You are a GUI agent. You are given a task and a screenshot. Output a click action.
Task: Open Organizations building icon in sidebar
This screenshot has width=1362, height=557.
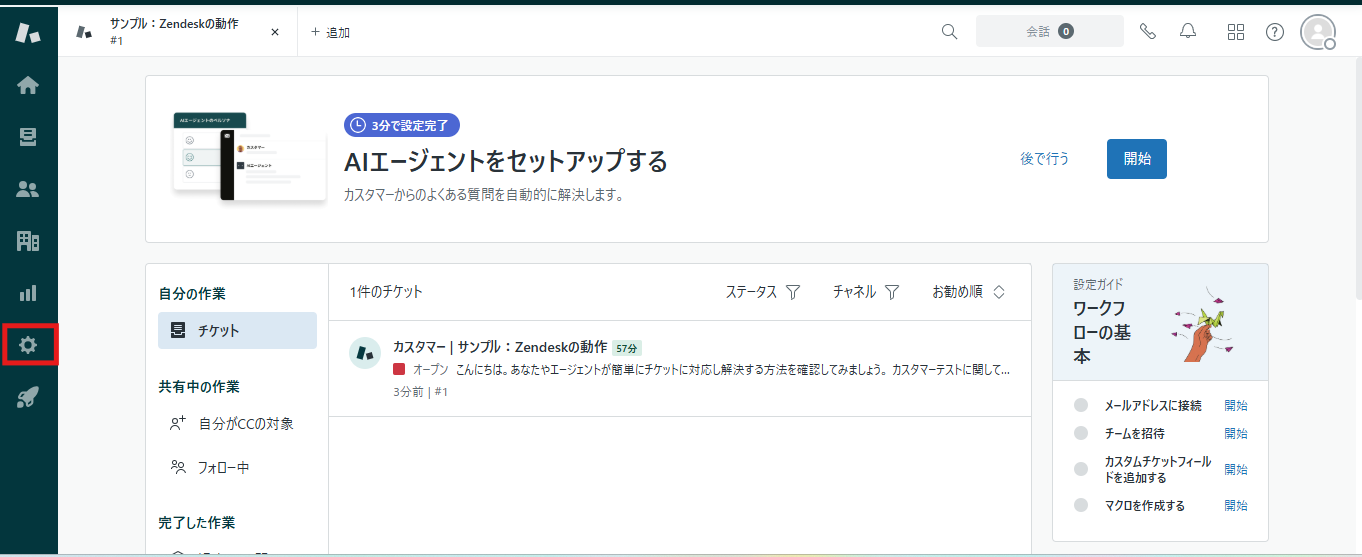28,241
